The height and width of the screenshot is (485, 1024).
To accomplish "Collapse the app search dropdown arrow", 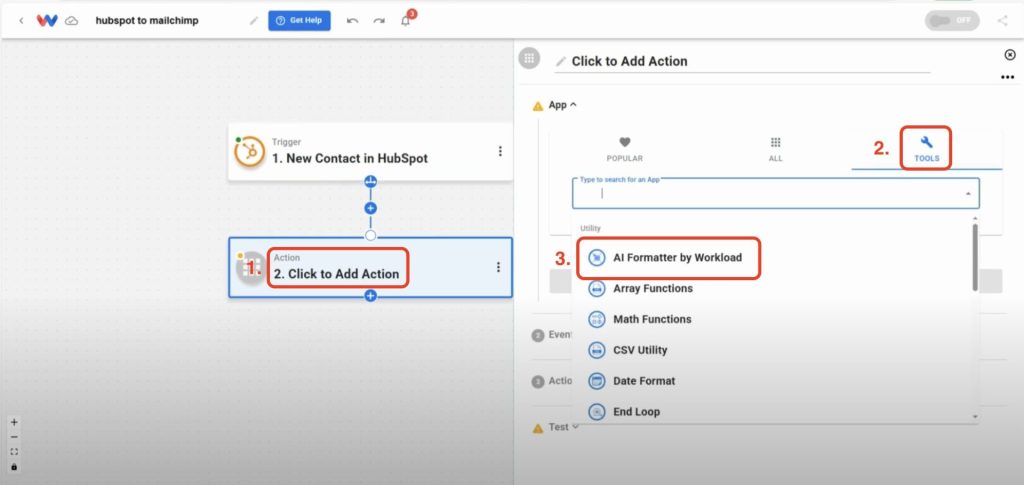I will pos(968,194).
